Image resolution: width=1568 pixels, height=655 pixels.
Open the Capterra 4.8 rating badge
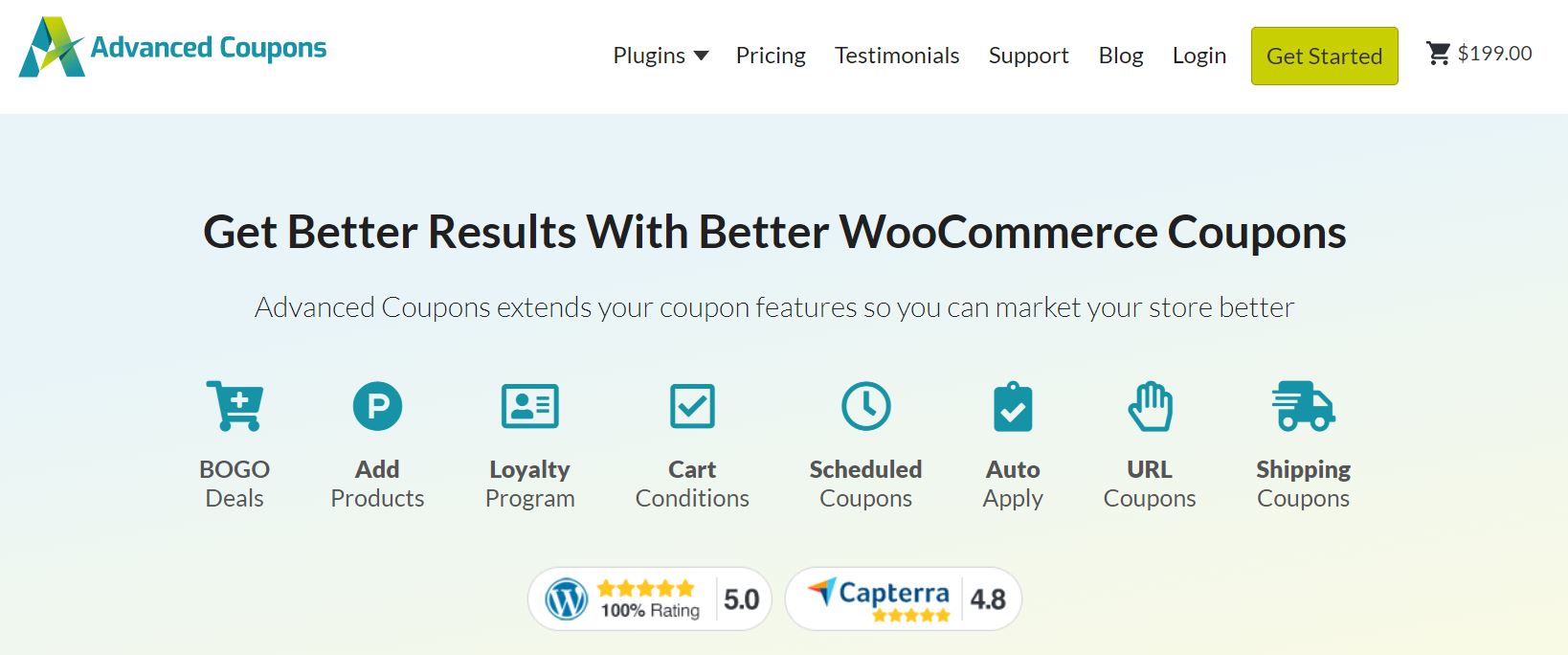[904, 599]
